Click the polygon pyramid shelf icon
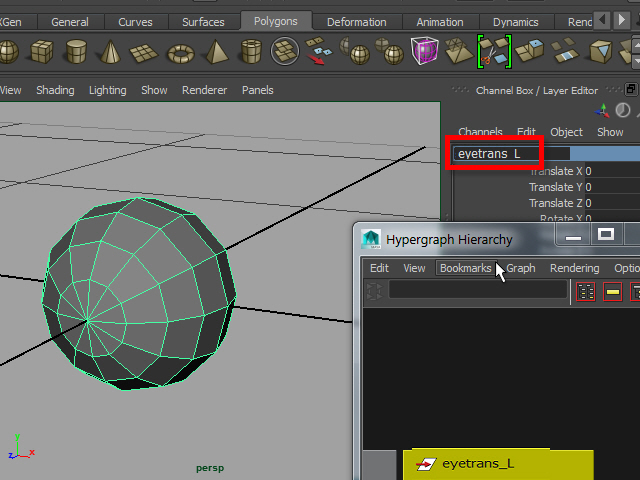This screenshot has width=640, height=480. 216,51
